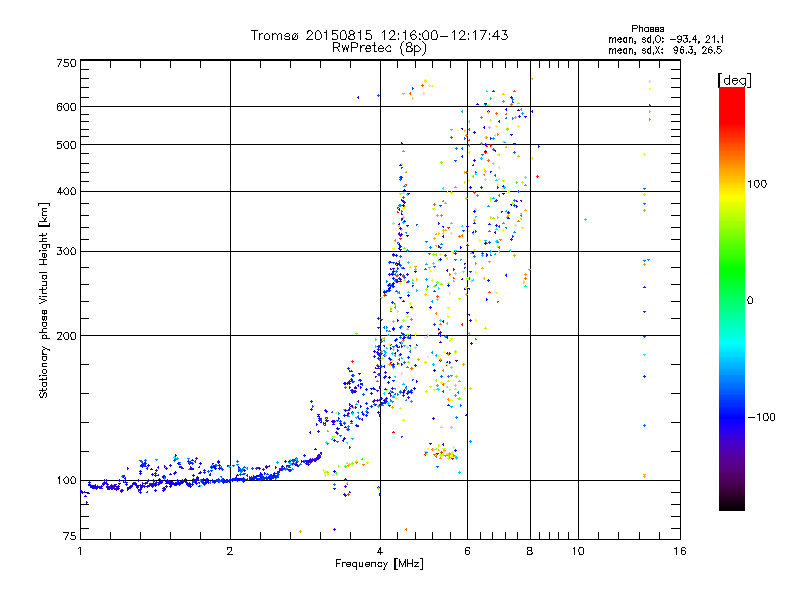Select the 'RwPretec (8p)' subtitle text
The width and height of the screenshot is (800, 600).
tap(379, 48)
